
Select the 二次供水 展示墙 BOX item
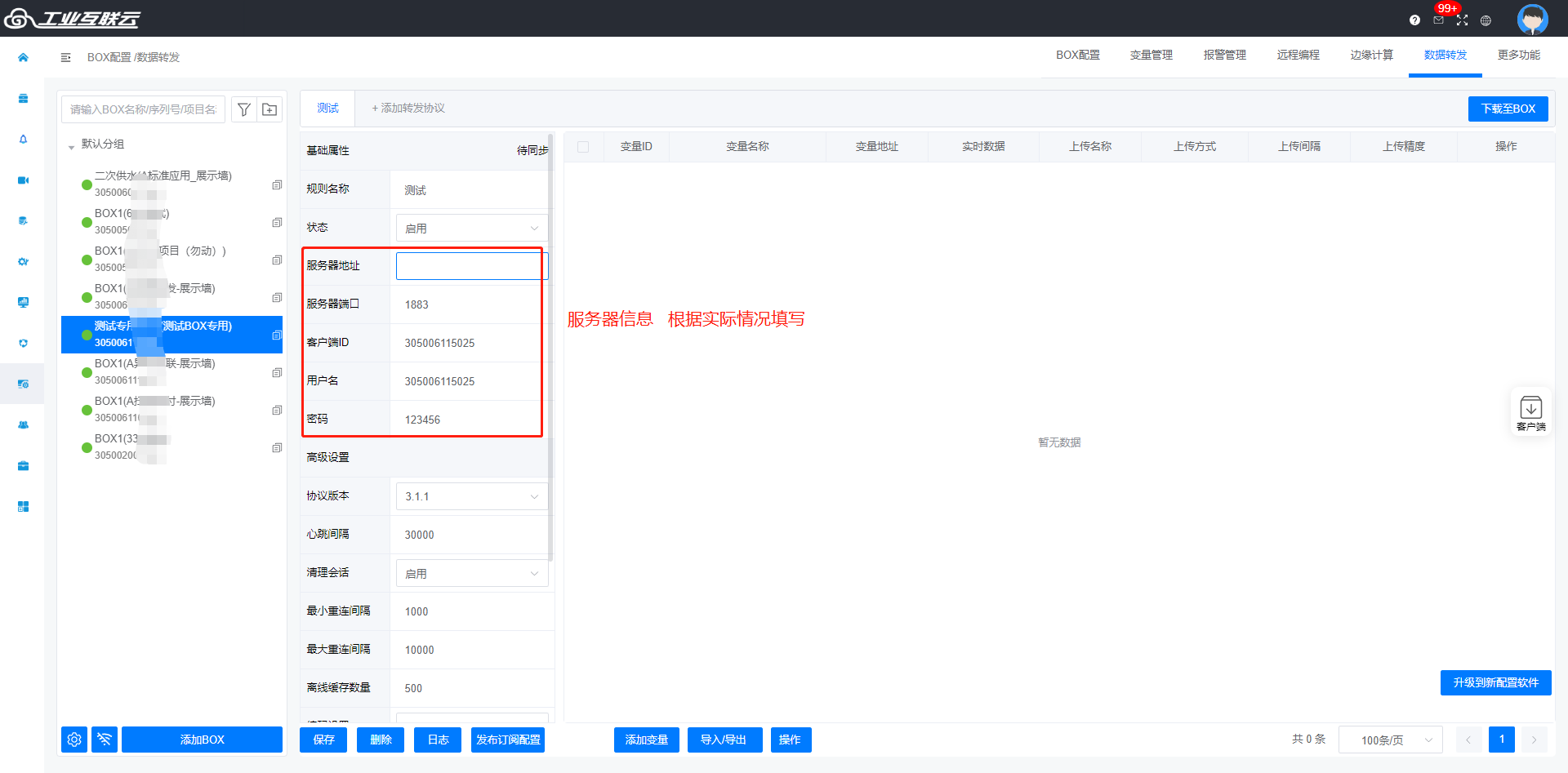(x=171, y=184)
